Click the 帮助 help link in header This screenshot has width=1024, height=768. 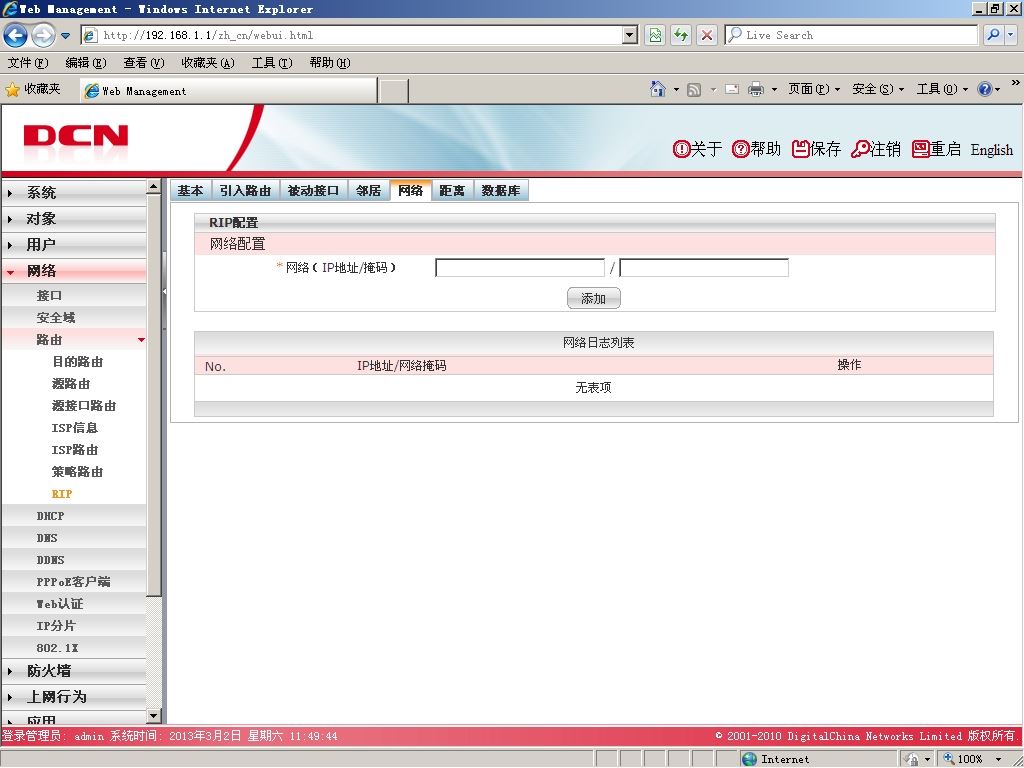pyautogui.click(x=756, y=149)
